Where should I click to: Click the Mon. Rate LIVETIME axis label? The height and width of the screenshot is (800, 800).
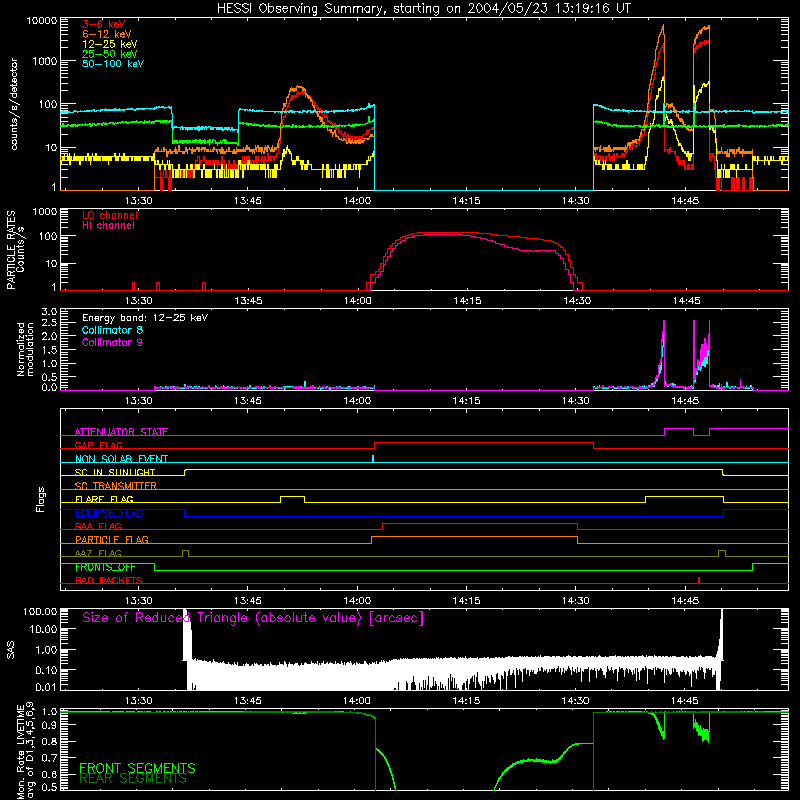pos(25,751)
